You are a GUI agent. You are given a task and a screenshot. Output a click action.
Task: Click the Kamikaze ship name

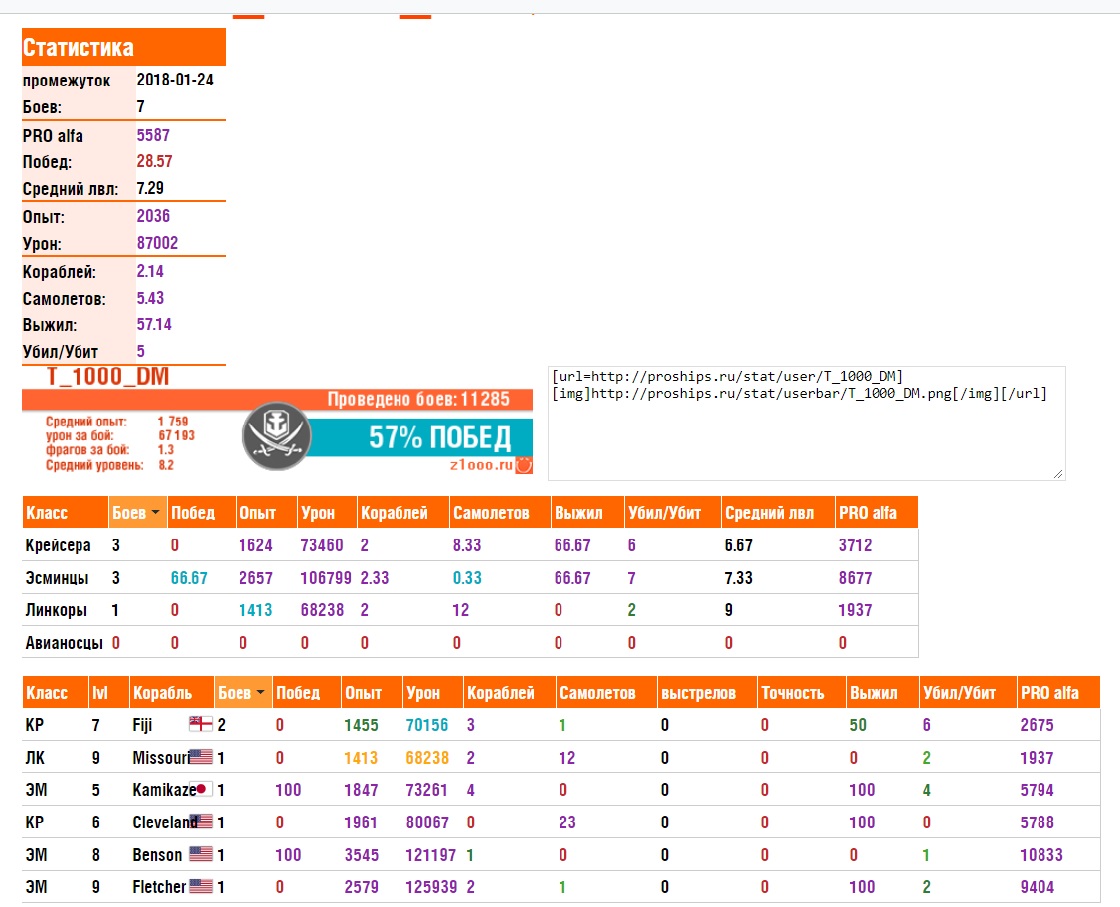click(x=164, y=790)
